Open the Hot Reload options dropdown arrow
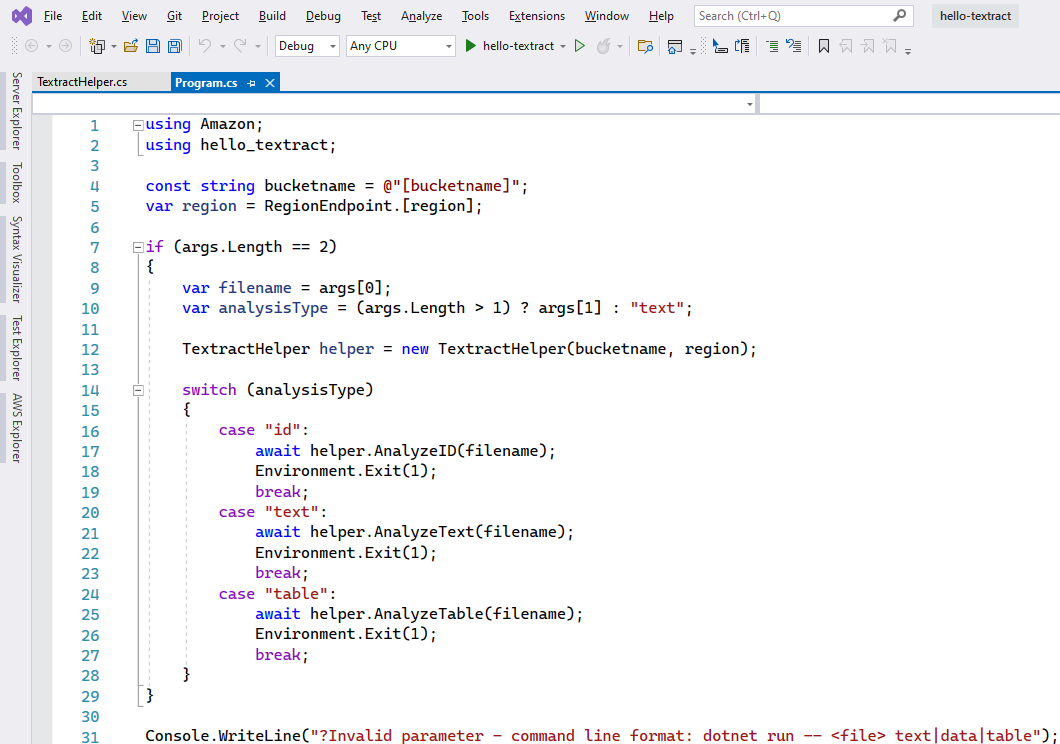Viewport: 1060px width, 744px height. pos(619,46)
